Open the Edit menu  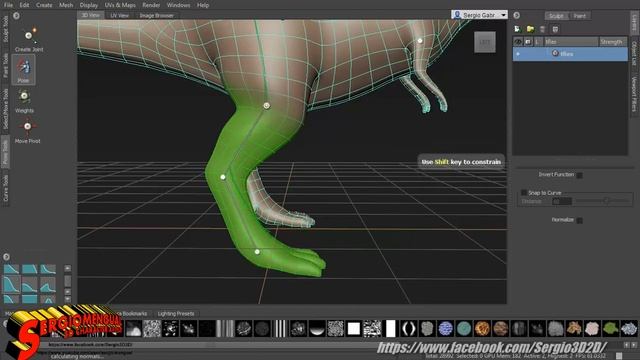tap(24, 5)
